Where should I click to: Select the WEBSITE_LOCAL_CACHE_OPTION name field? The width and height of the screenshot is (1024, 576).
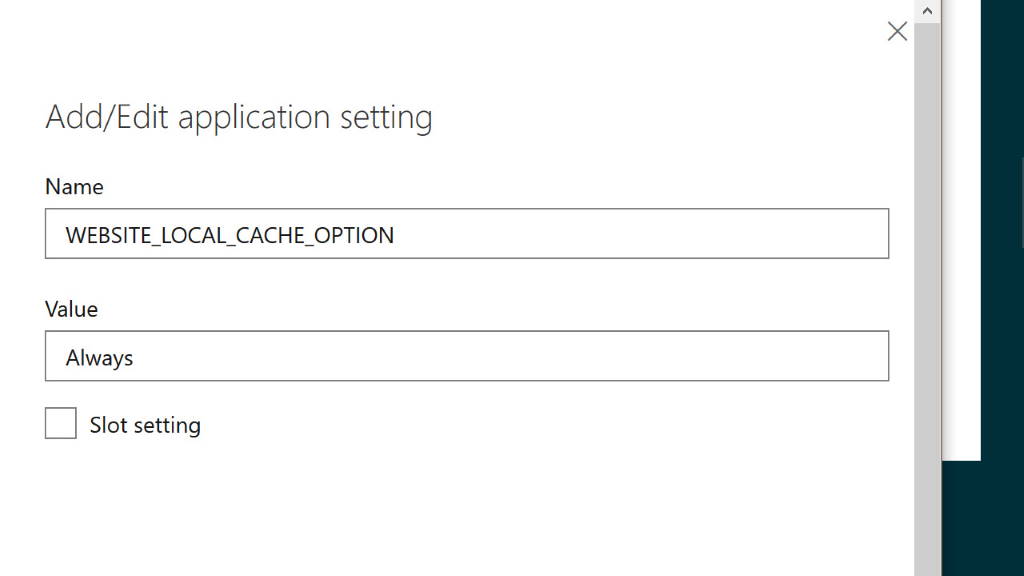click(x=466, y=233)
